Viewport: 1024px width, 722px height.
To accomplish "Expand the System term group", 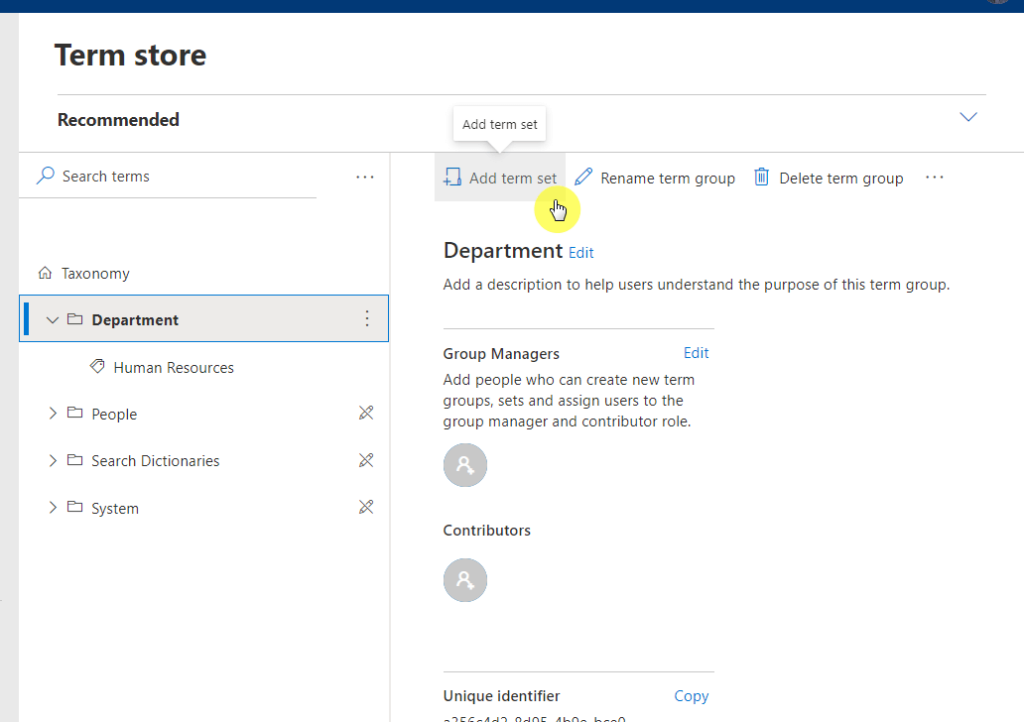I will 53,507.
